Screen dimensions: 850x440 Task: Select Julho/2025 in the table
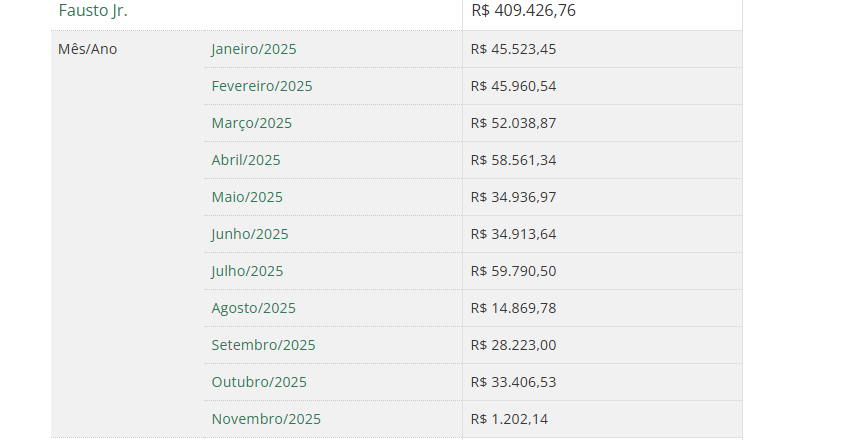(x=247, y=271)
